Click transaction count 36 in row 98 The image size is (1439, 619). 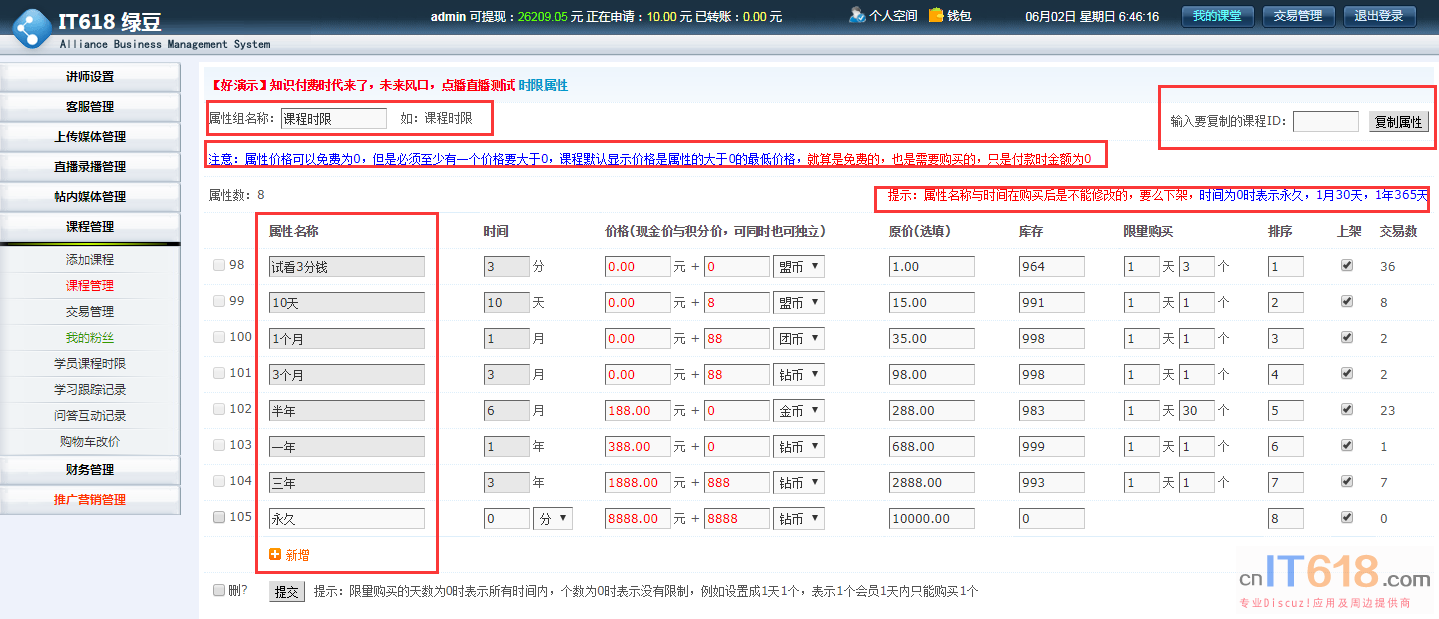coord(1387,266)
